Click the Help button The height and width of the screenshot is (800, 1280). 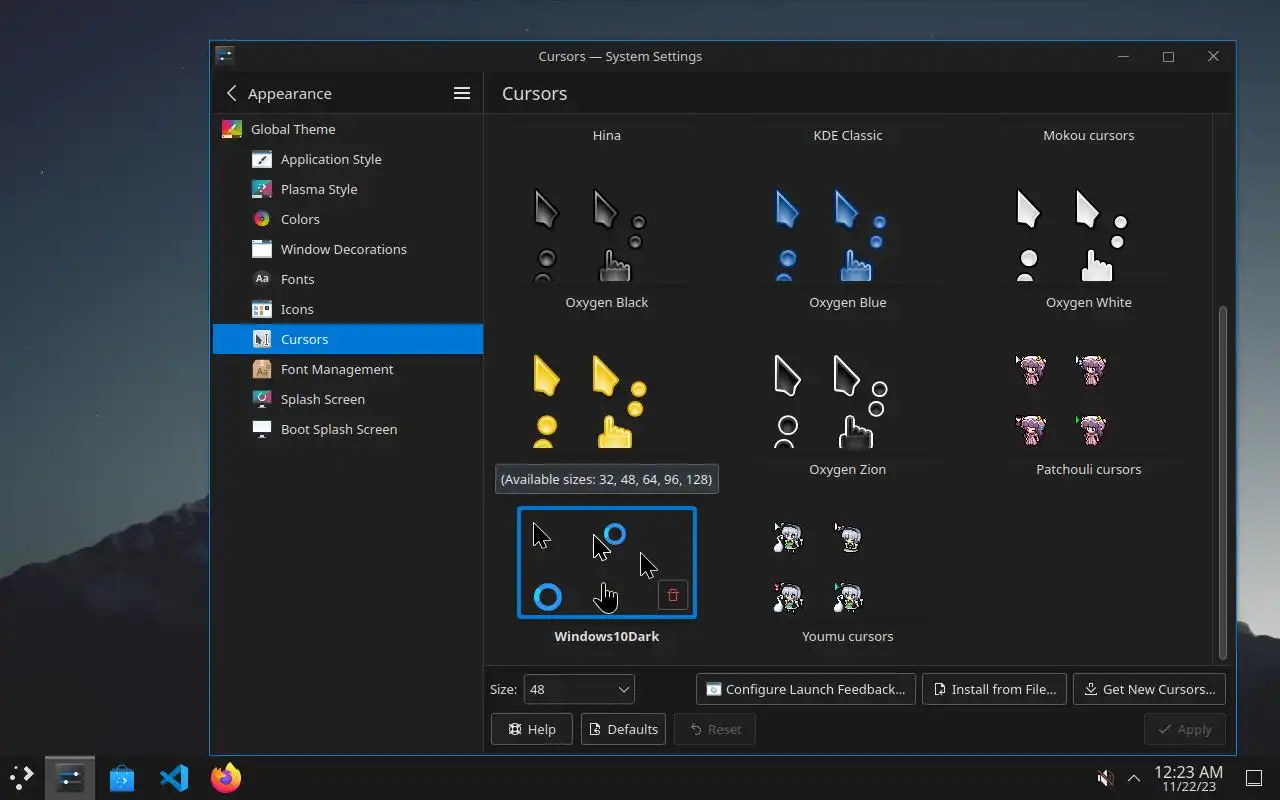click(531, 729)
